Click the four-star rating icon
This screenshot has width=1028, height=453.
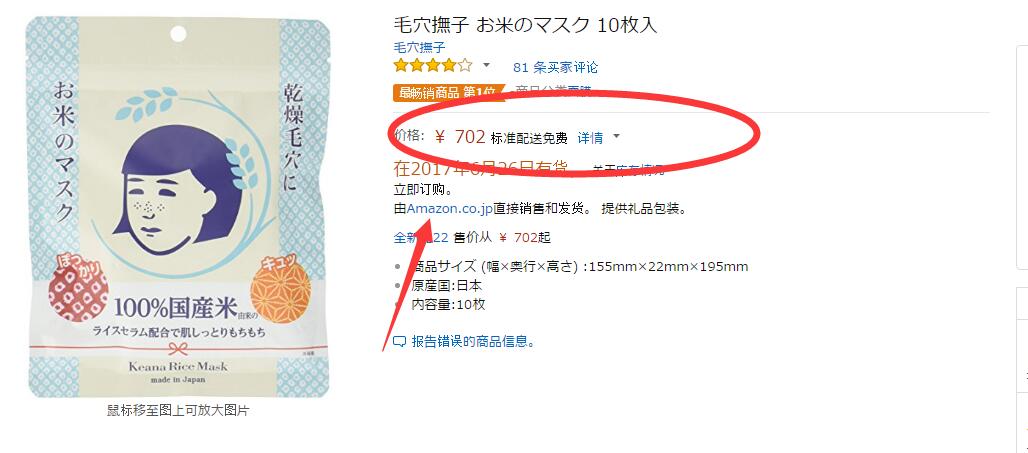[433, 66]
